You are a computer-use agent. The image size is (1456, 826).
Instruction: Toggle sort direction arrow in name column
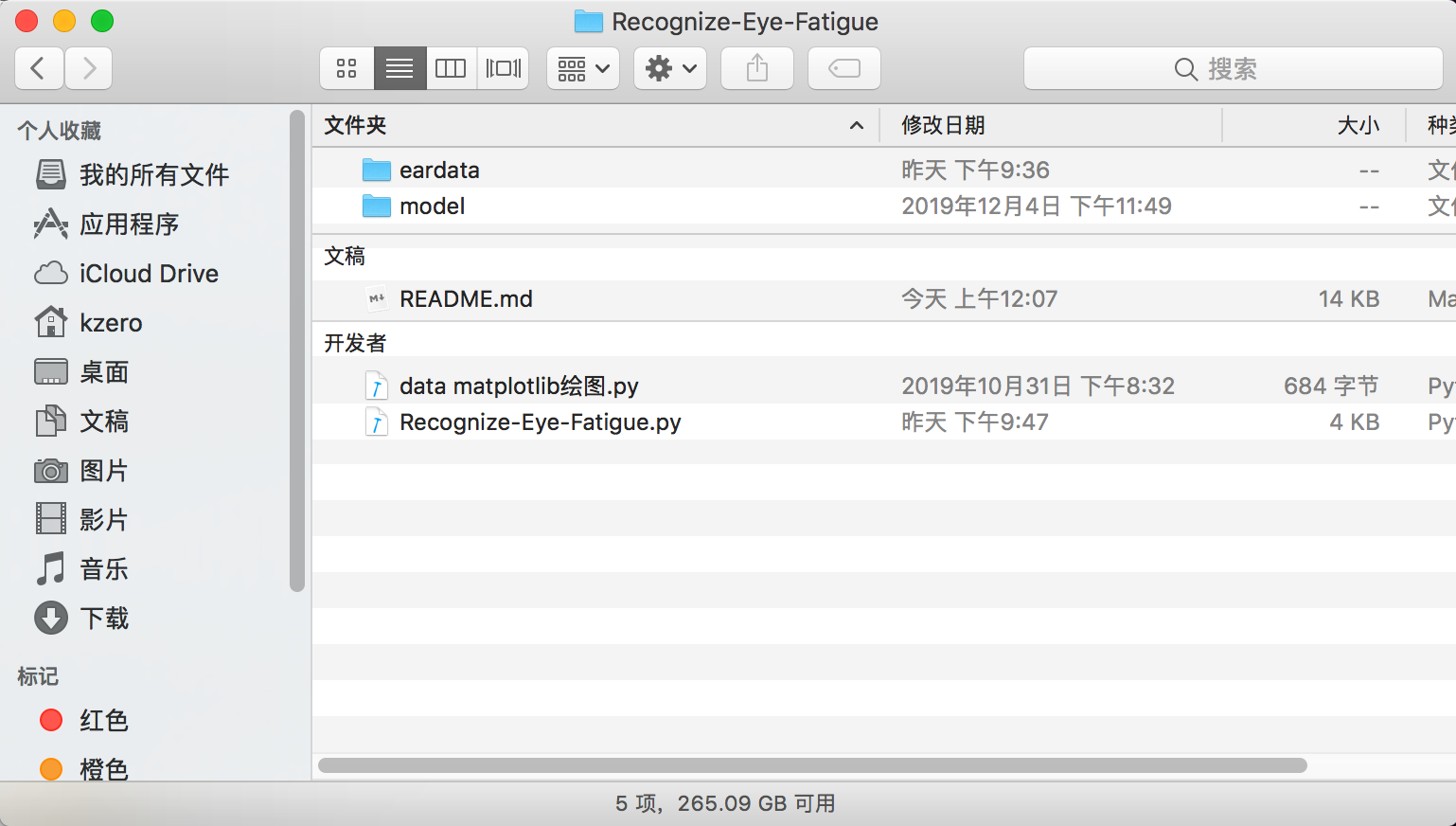(857, 125)
